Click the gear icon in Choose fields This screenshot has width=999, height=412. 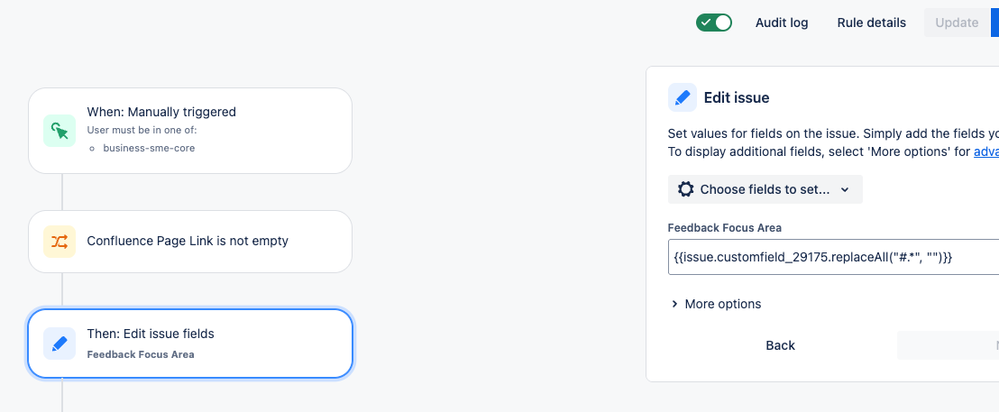pos(685,189)
